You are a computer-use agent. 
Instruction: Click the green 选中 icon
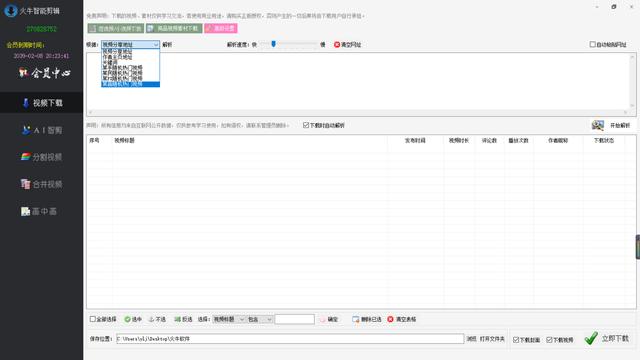[x=127, y=319]
